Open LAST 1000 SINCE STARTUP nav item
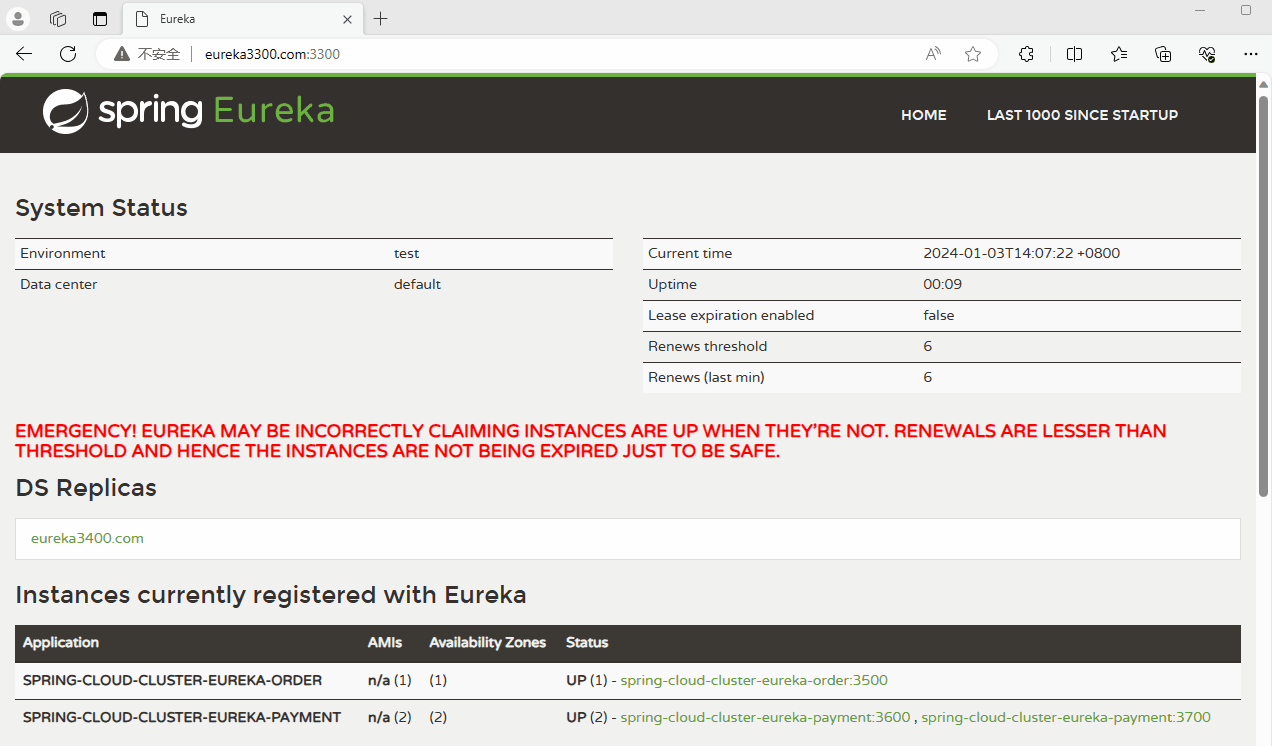1272x746 pixels. (1082, 115)
